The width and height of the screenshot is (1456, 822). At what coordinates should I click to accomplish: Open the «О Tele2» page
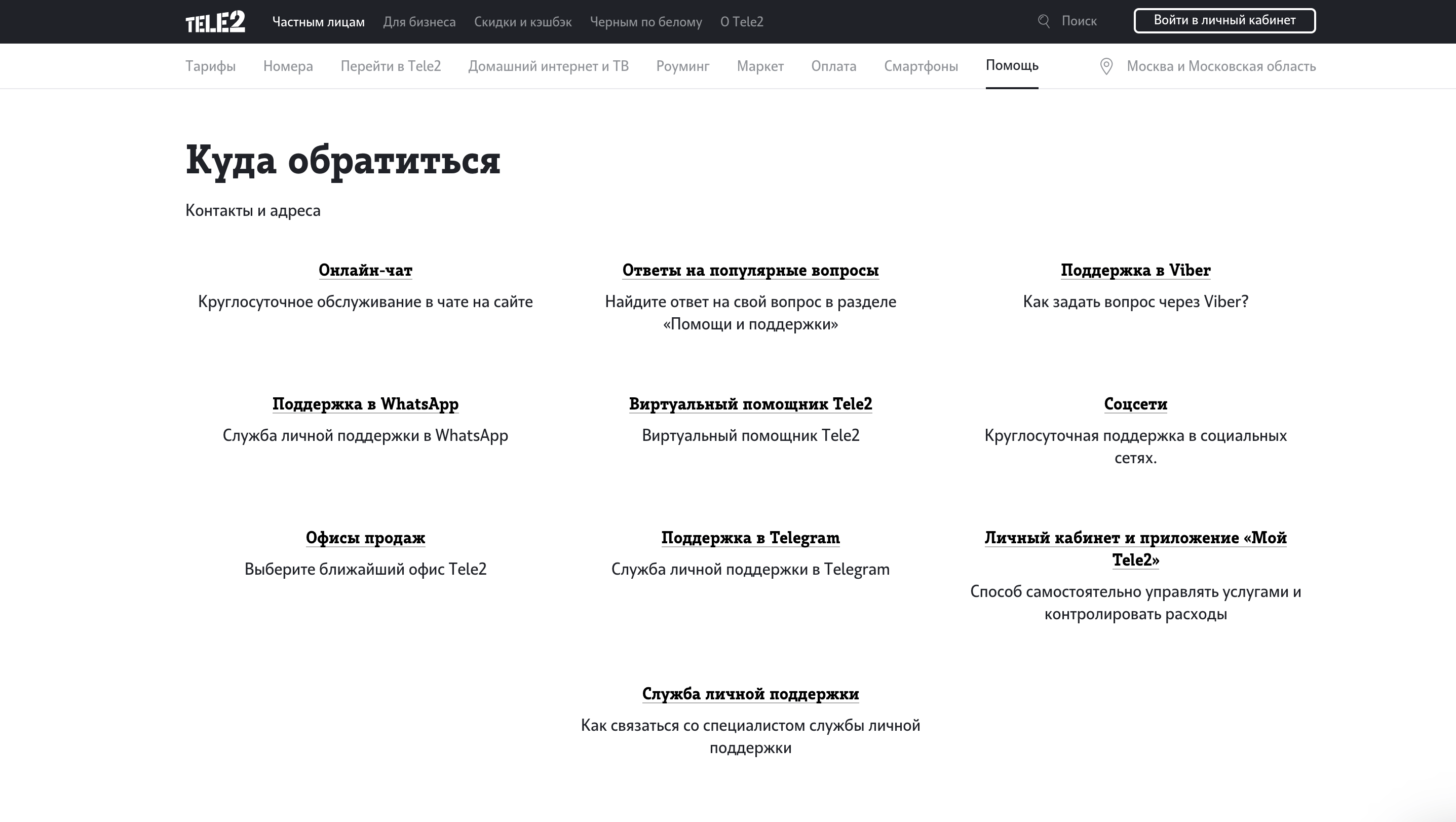click(741, 22)
